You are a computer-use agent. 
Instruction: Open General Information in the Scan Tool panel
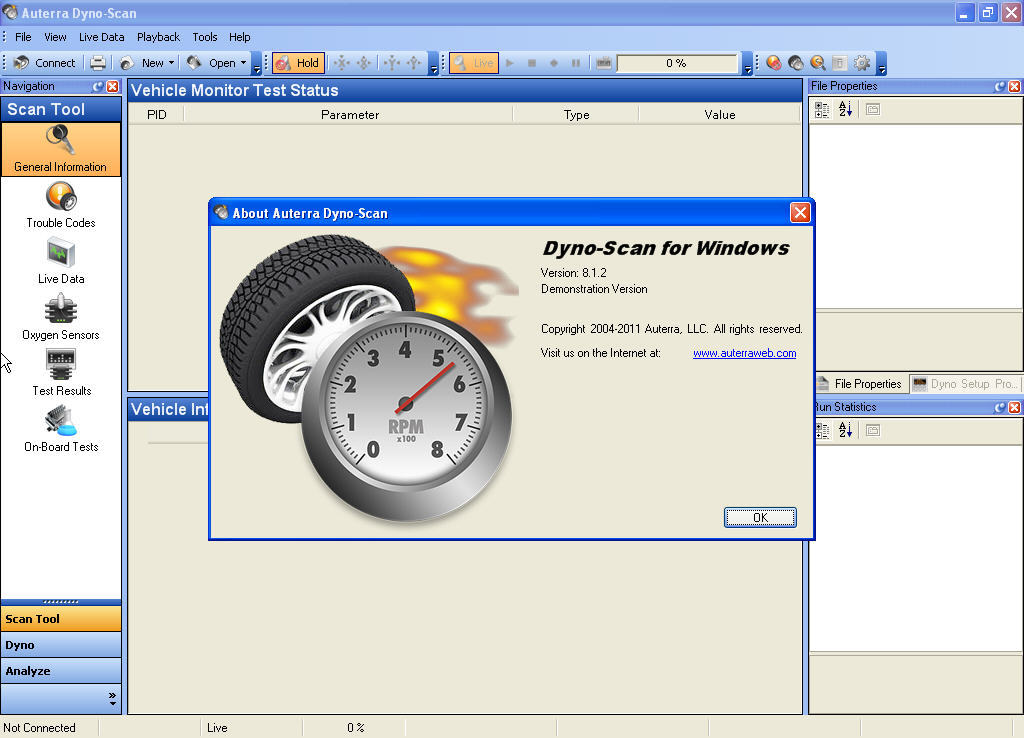click(x=60, y=150)
